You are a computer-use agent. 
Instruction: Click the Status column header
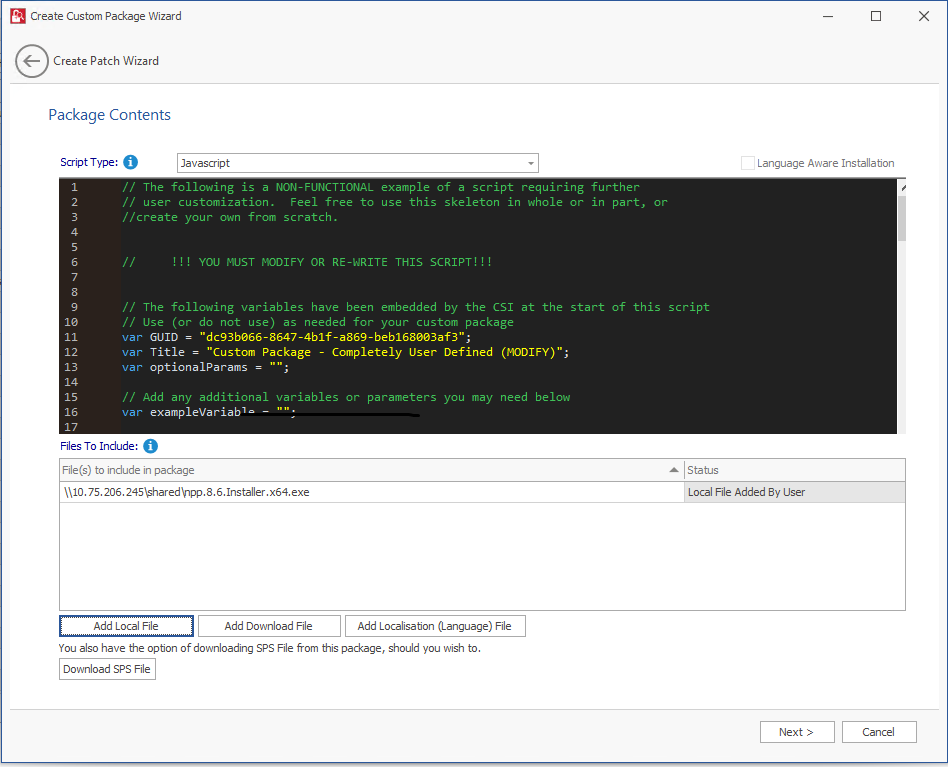pos(794,470)
